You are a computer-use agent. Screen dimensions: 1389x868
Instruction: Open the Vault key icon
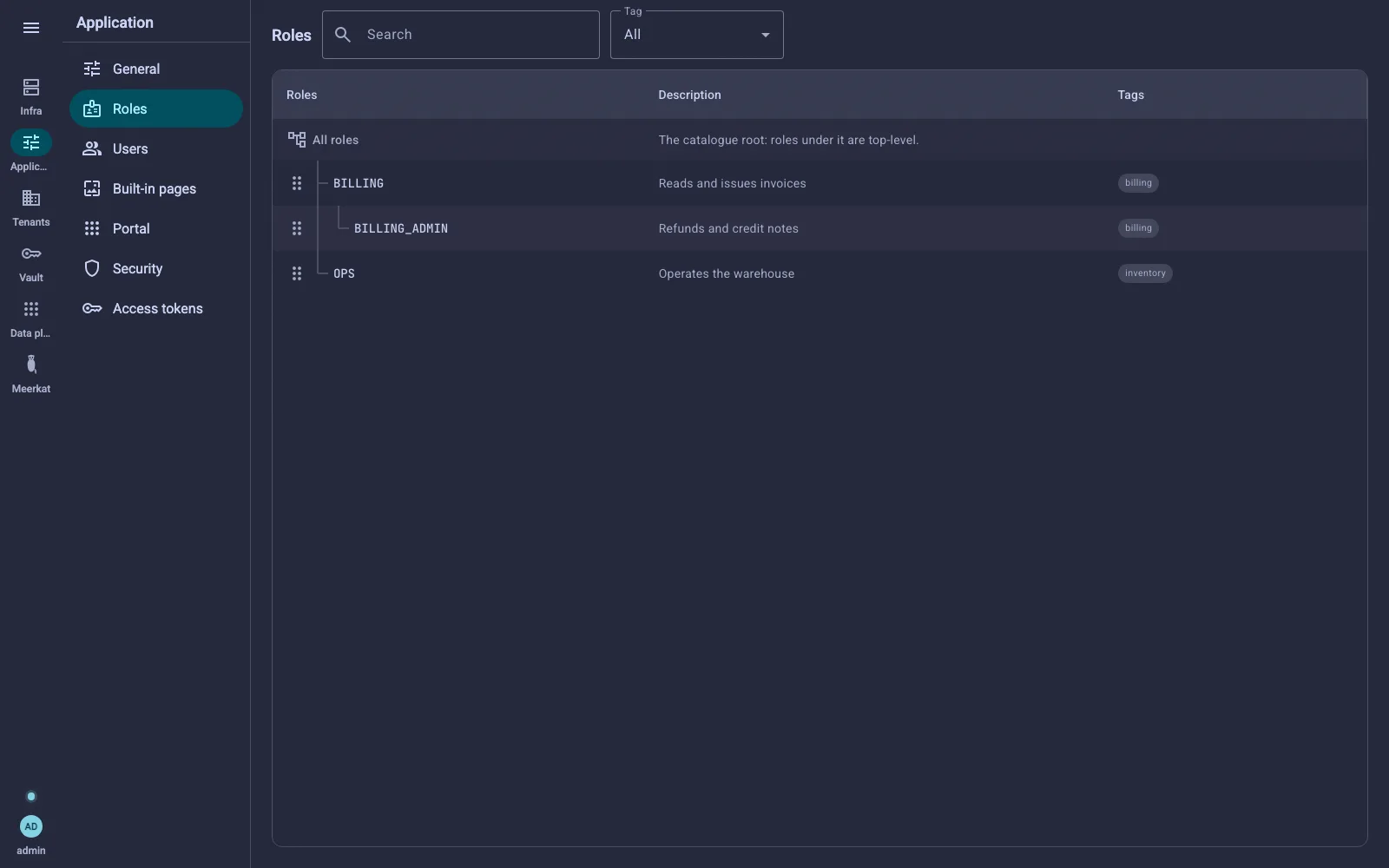31,253
